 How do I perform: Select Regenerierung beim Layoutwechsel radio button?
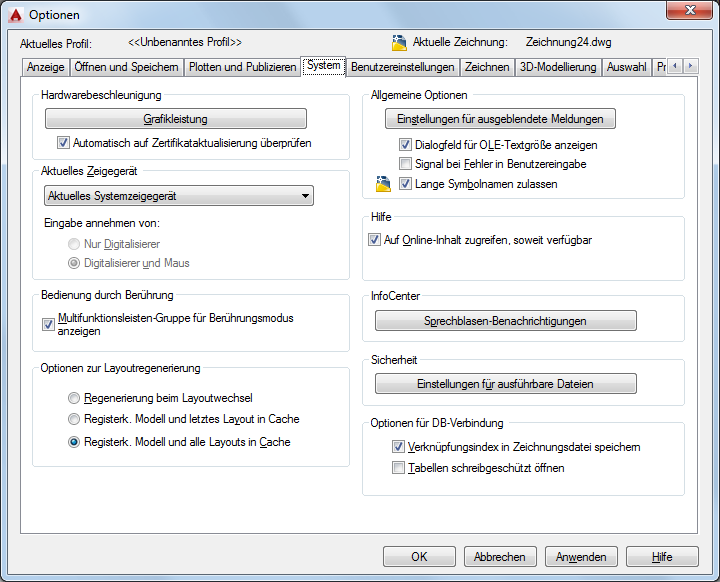pos(73,398)
